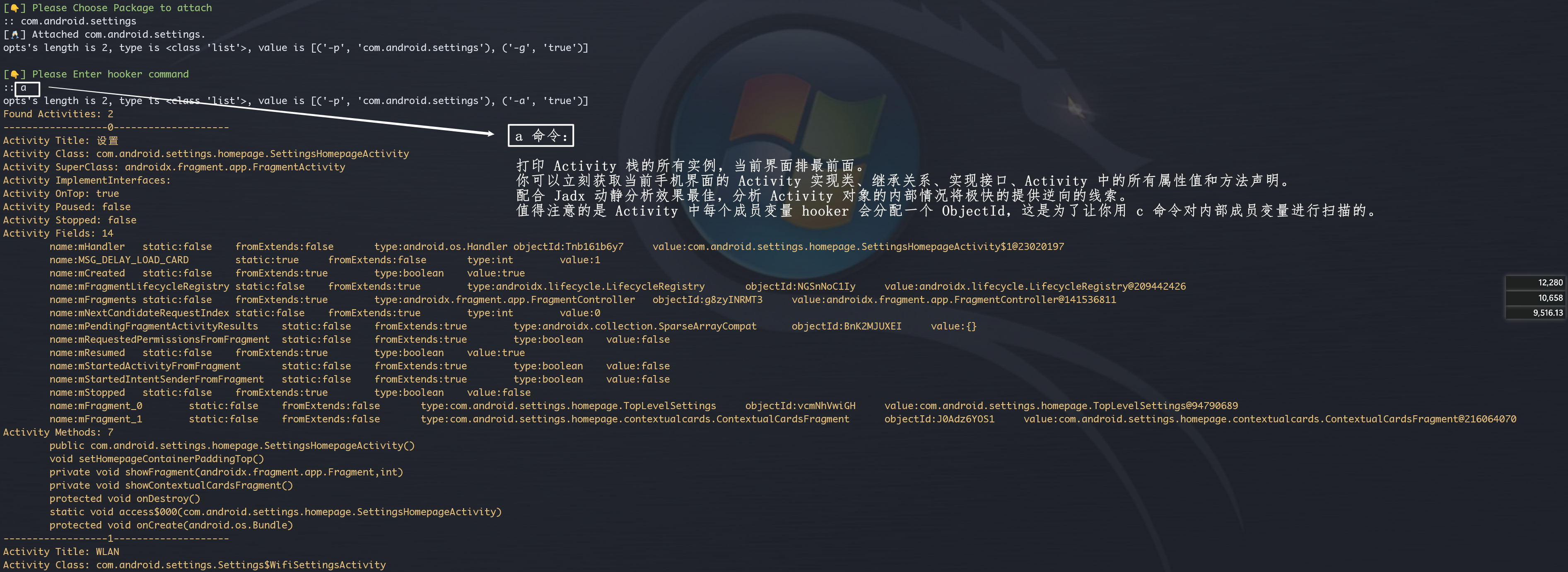The width and height of the screenshot is (1568, 572).
Task: Click the '9,516.13' value in the overlay
Action: [x=1547, y=313]
